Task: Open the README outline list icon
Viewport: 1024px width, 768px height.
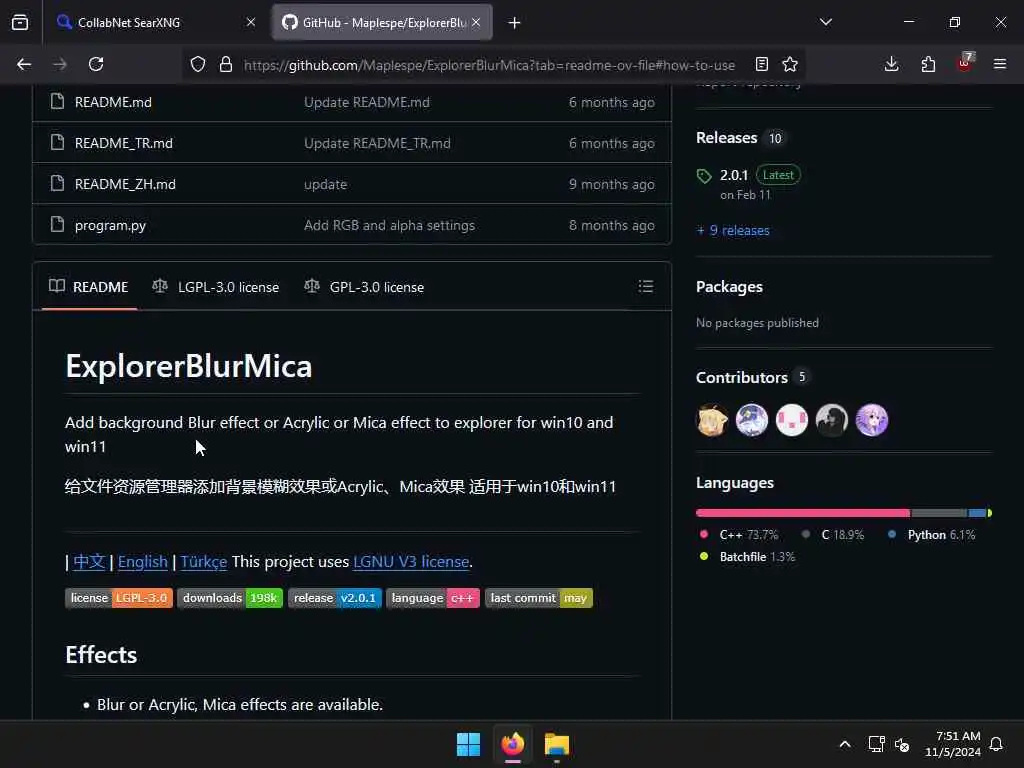Action: [x=645, y=287]
